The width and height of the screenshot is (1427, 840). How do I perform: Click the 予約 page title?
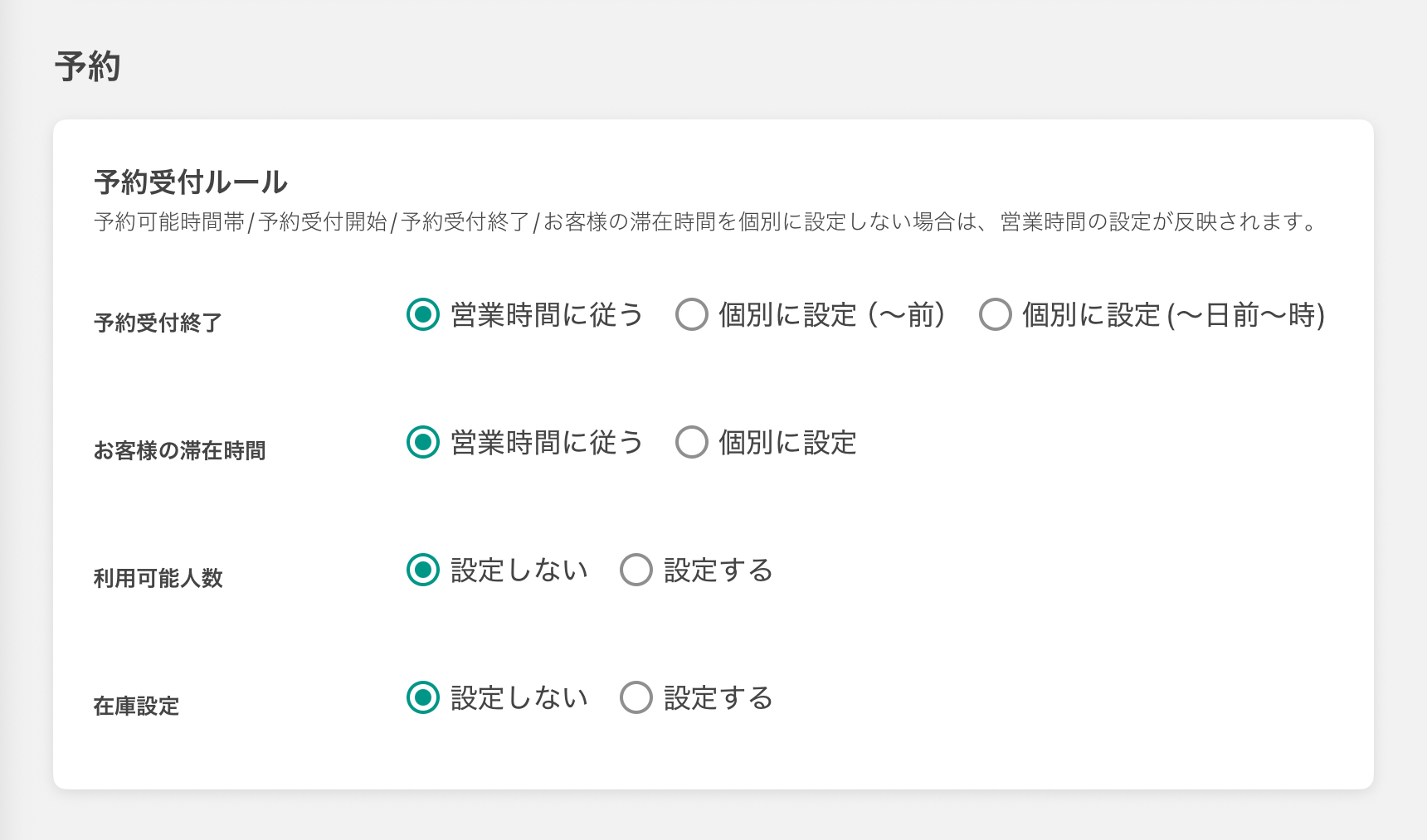pos(88,66)
